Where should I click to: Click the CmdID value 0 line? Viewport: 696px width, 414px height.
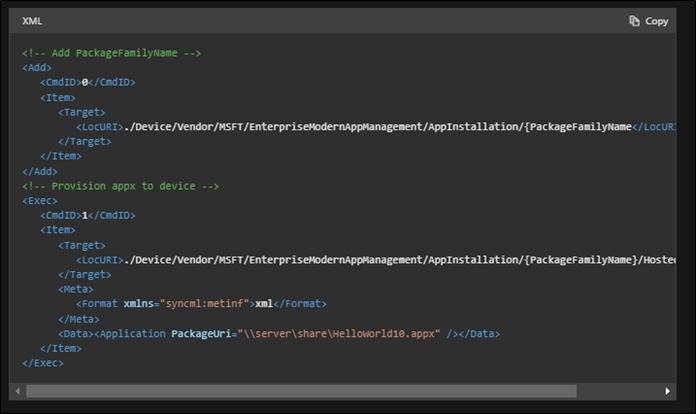click(87, 83)
